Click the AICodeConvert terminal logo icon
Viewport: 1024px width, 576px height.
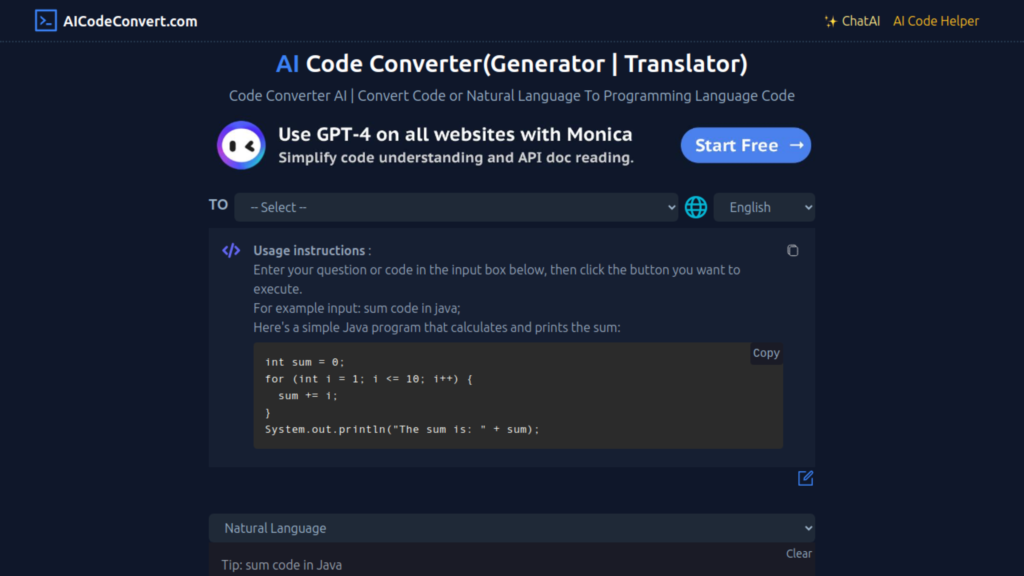coord(46,21)
